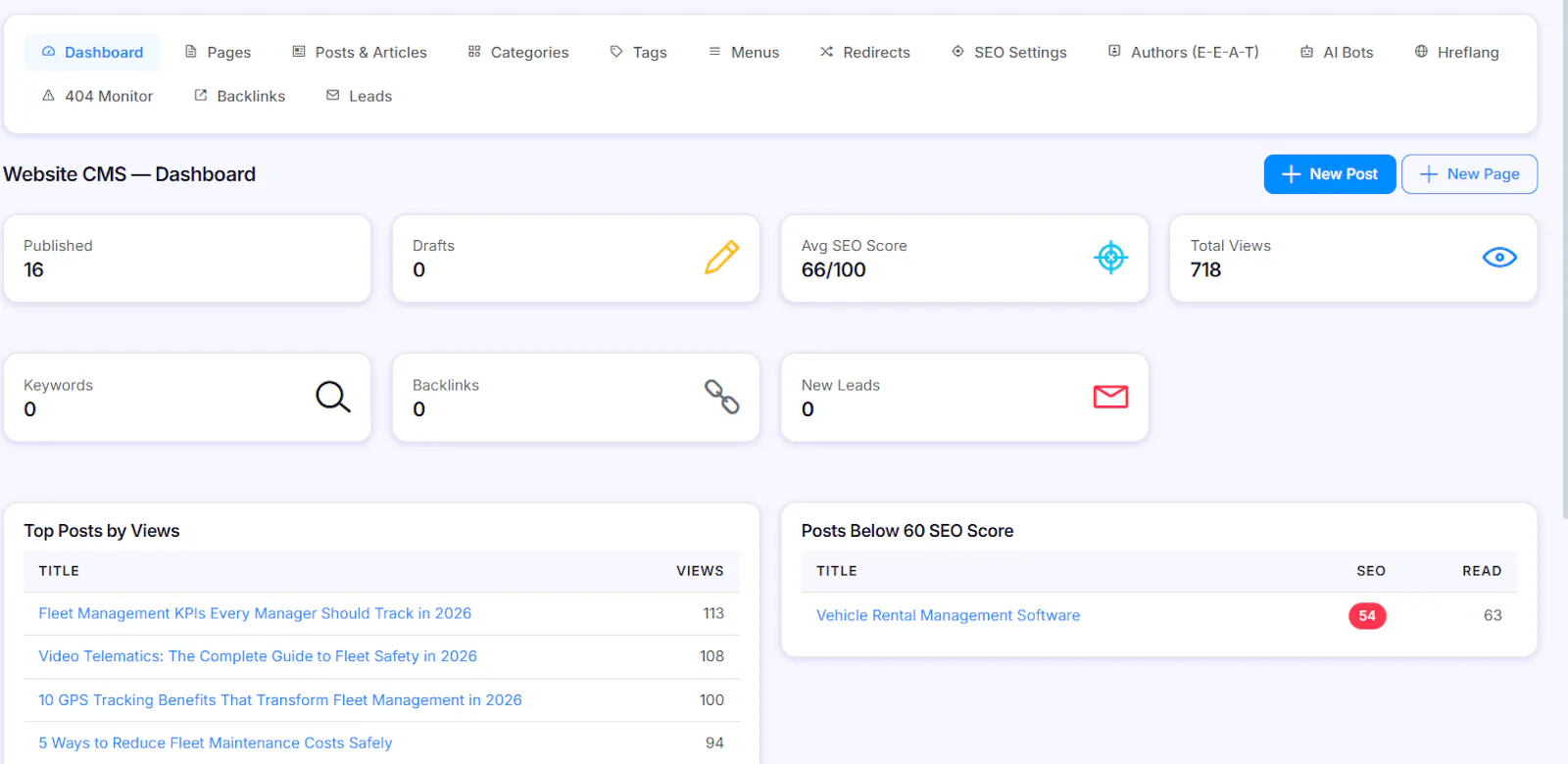Viewport: 1568px width, 764px height.
Task: Click the Keywords magnifier icon
Action: coord(332,397)
